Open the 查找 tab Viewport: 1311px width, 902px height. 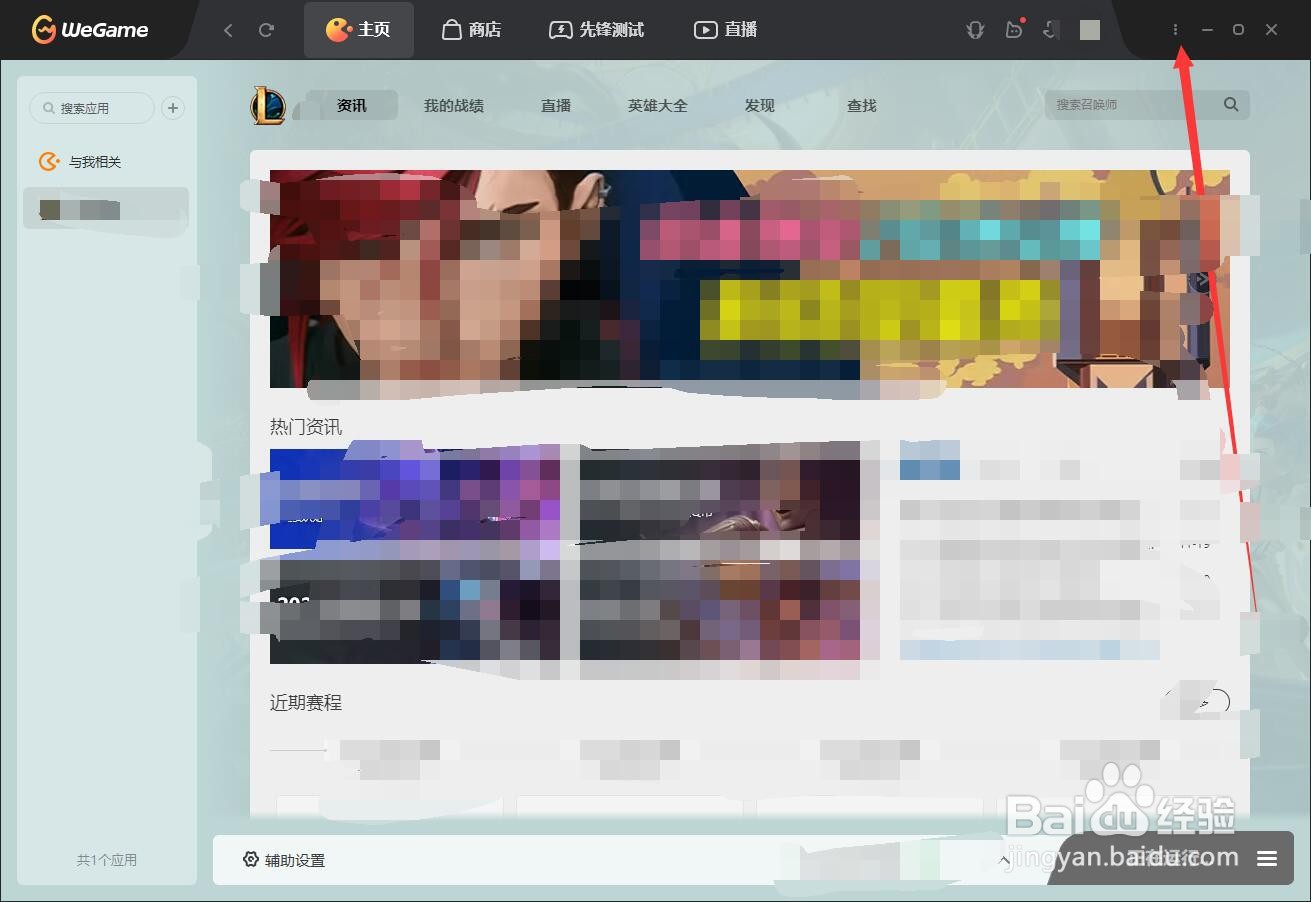(x=862, y=105)
